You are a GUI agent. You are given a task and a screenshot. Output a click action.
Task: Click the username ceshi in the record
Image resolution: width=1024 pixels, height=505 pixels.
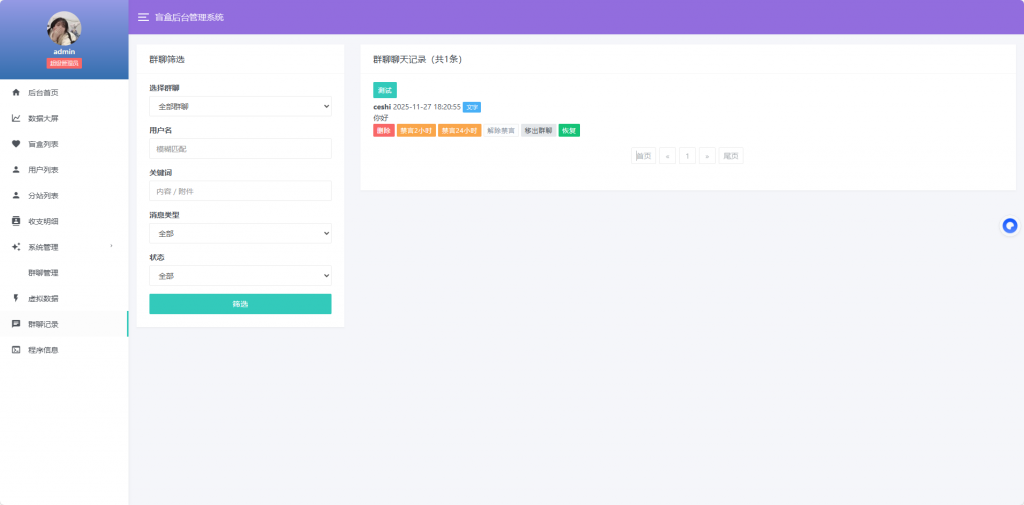382,107
